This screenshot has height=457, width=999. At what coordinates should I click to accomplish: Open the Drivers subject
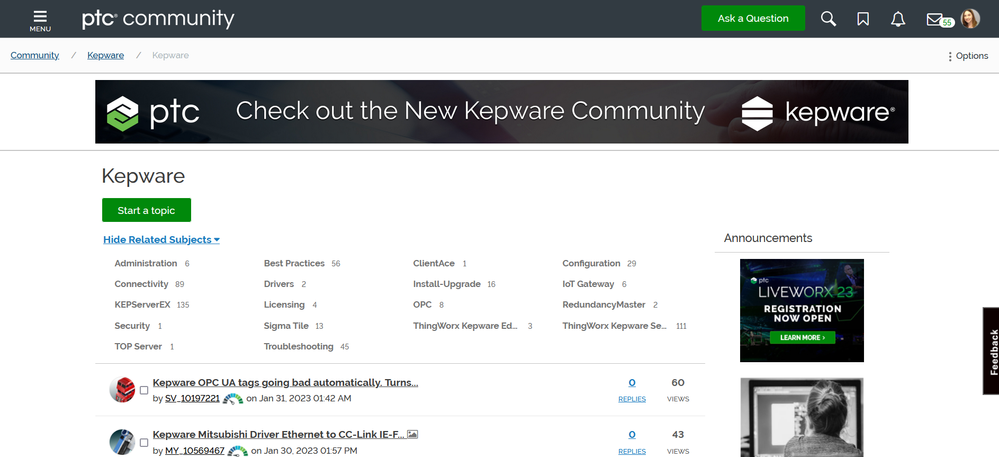coord(279,284)
